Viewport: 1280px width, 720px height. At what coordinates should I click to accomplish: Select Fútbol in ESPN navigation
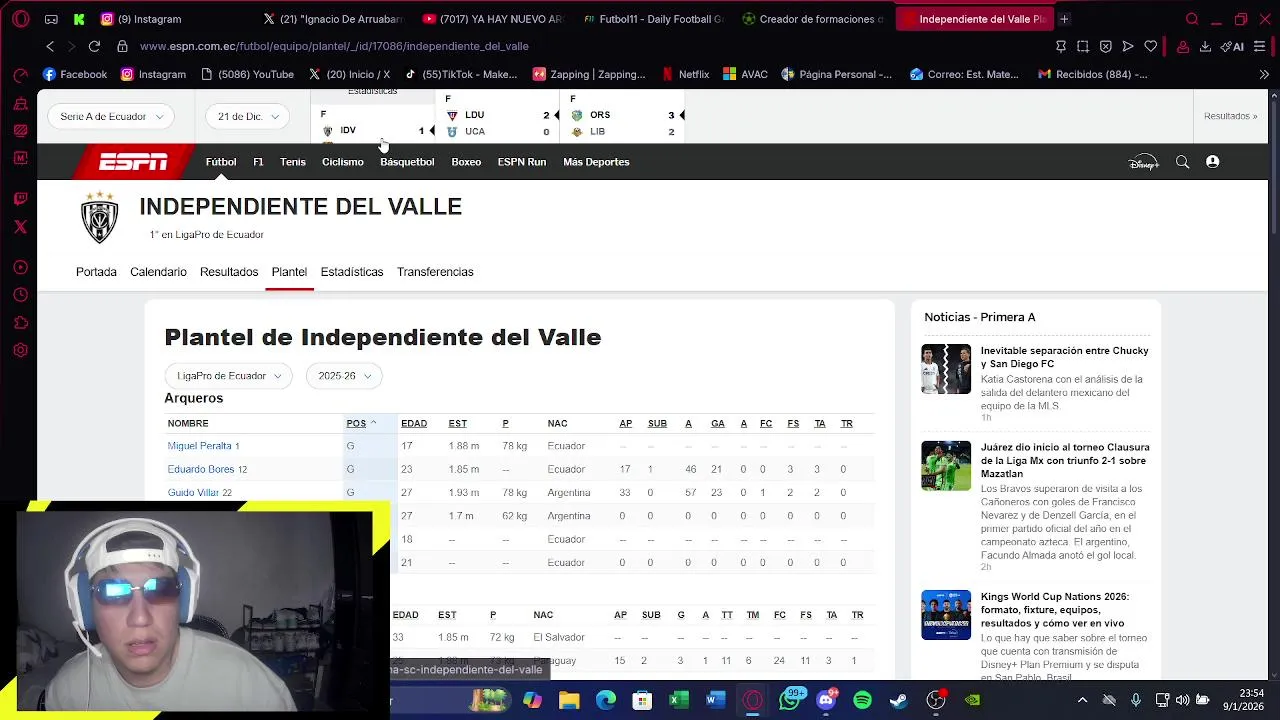pyautogui.click(x=221, y=162)
